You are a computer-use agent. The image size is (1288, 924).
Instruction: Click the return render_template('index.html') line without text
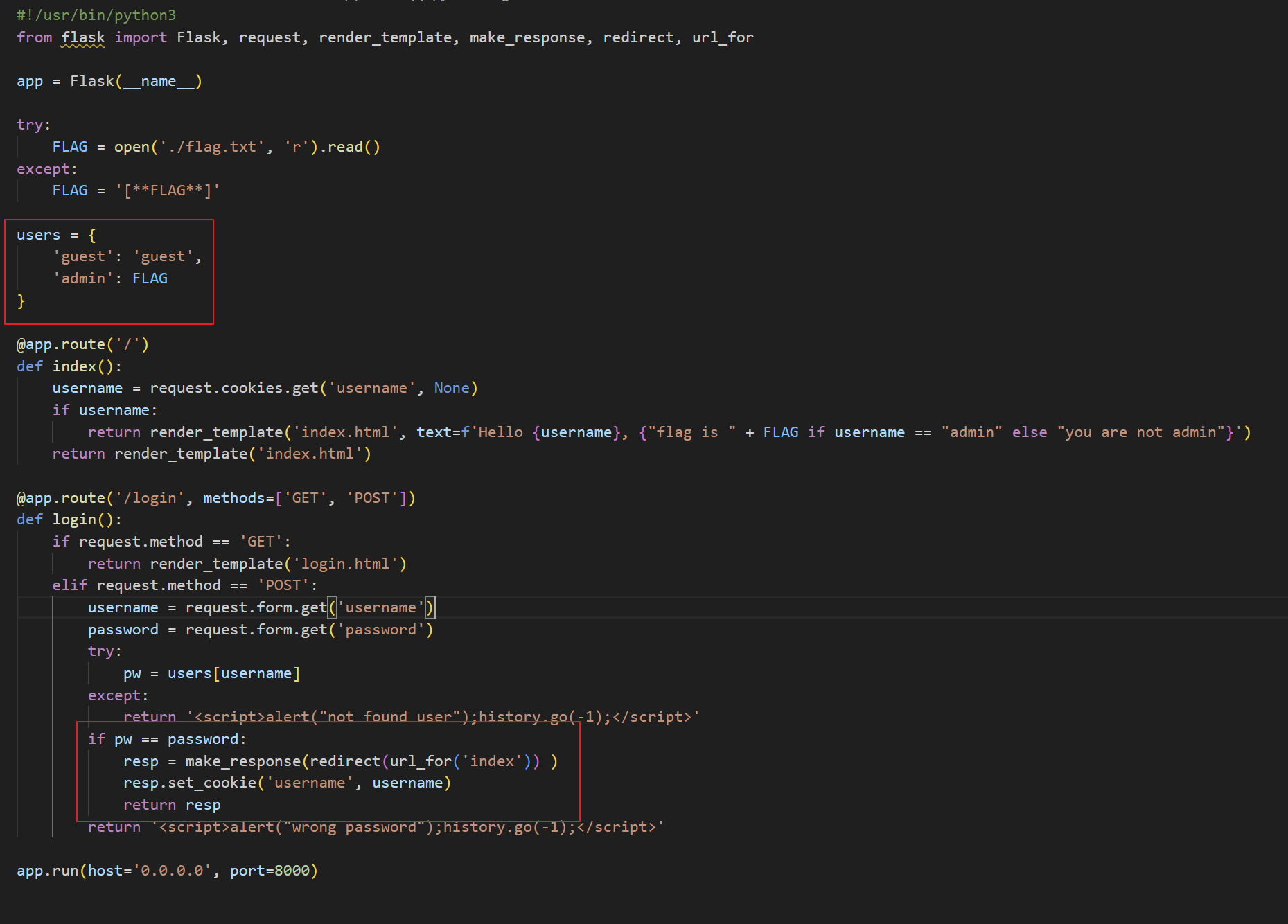tap(212, 454)
